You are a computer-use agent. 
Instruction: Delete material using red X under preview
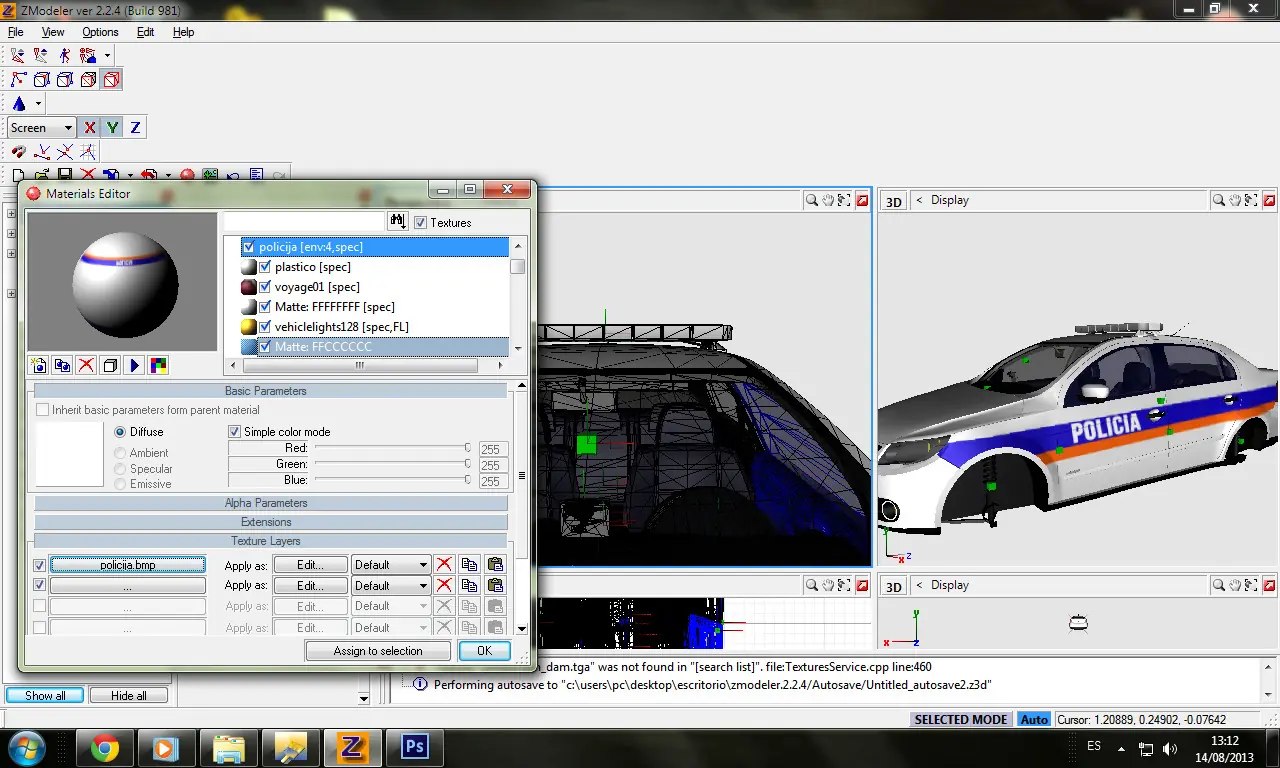[x=86, y=365]
